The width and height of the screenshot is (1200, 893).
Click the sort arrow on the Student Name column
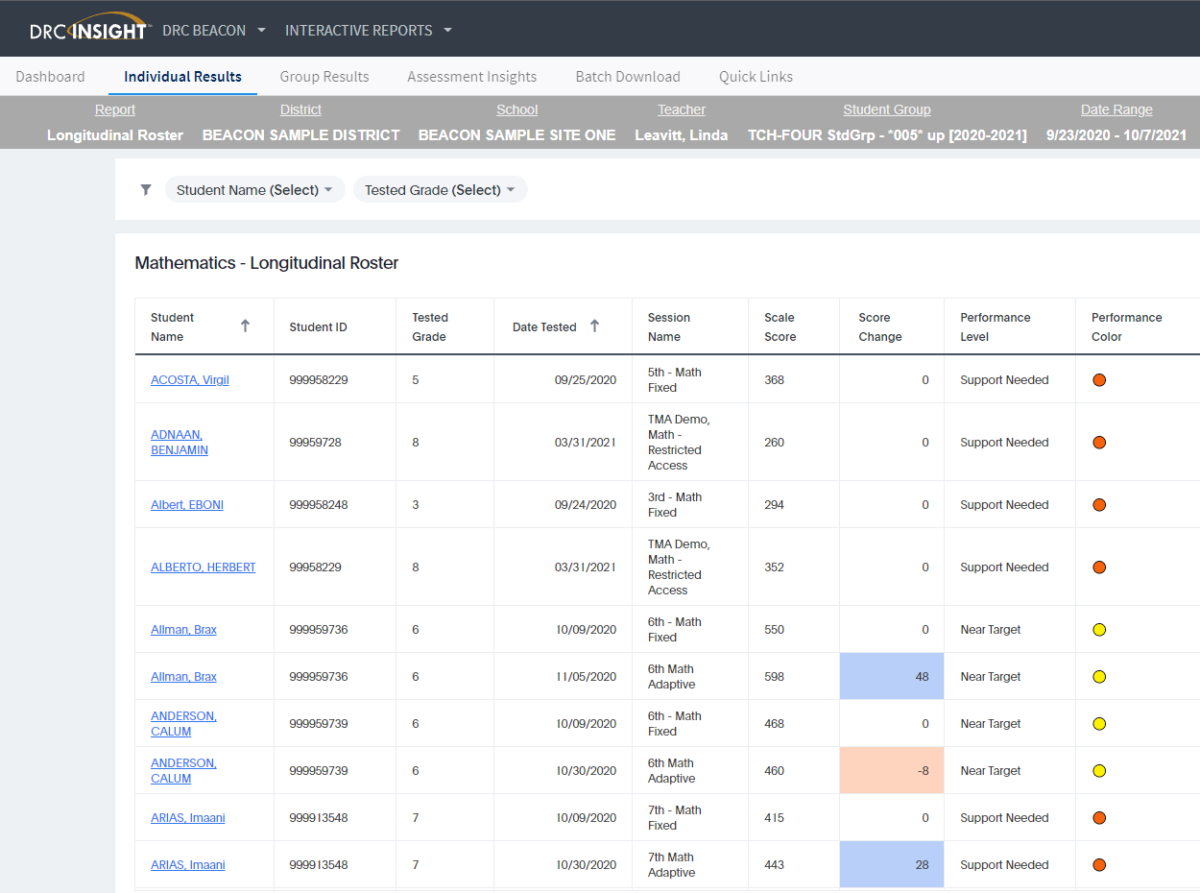pos(245,326)
